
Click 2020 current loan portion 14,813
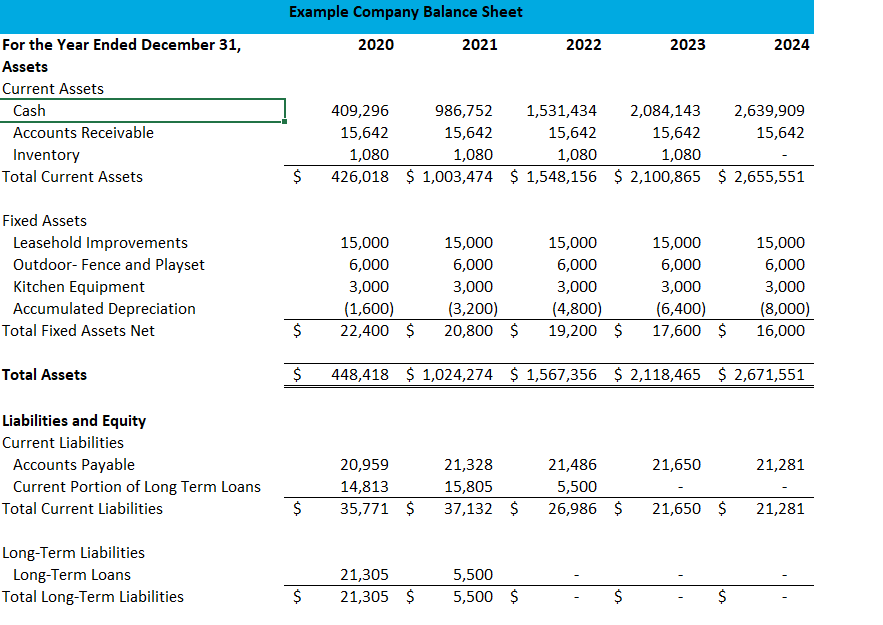point(364,487)
